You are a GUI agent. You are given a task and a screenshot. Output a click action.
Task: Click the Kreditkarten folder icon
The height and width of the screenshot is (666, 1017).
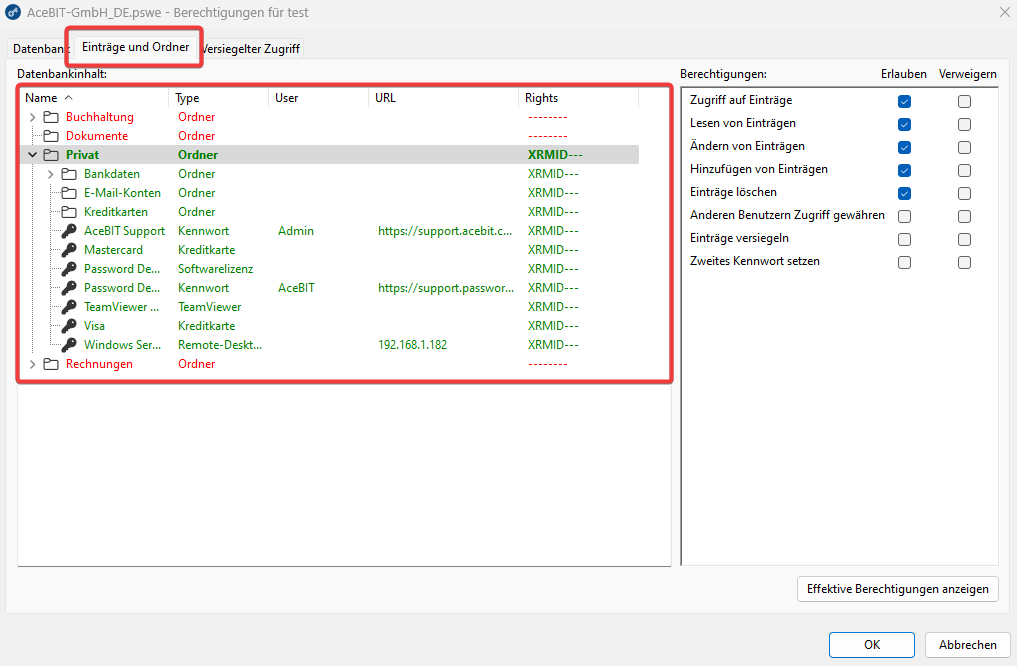[x=69, y=212]
